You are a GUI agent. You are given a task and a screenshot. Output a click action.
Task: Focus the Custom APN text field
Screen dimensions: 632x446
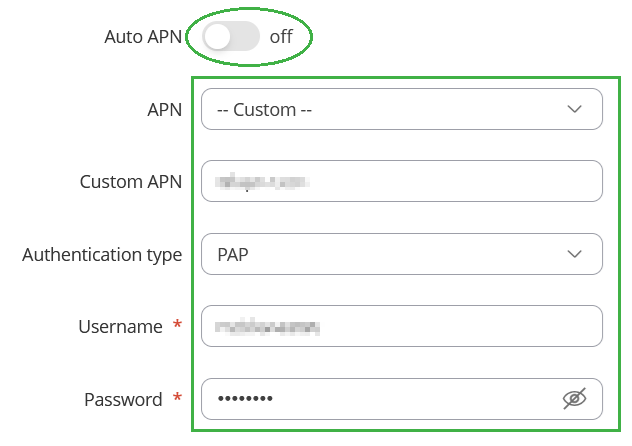click(x=401, y=182)
